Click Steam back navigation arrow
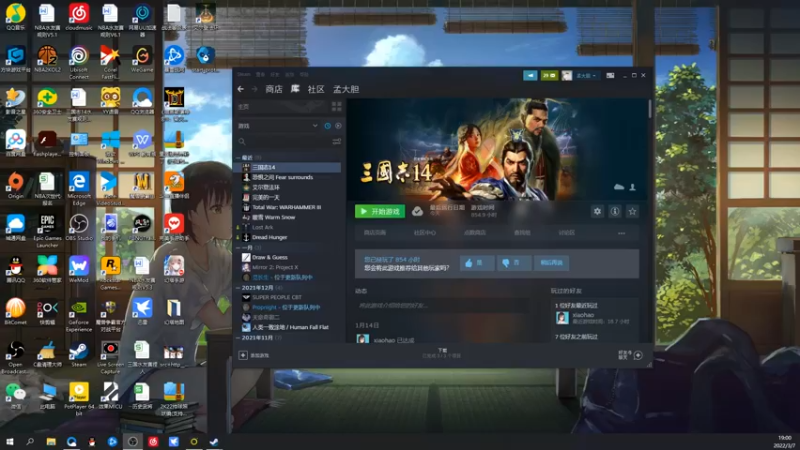The height and width of the screenshot is (450, 800). tap(241, 89)
